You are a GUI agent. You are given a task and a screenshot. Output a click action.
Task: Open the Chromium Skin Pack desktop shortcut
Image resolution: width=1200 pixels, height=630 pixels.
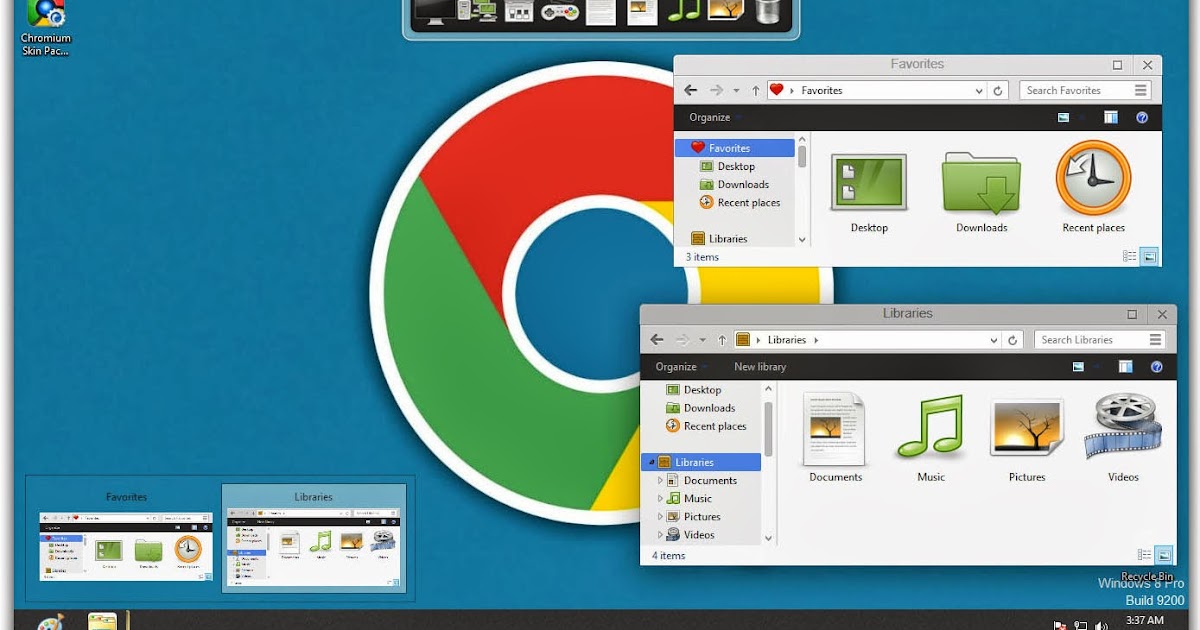pyautogui.click(x=46, y=28)
